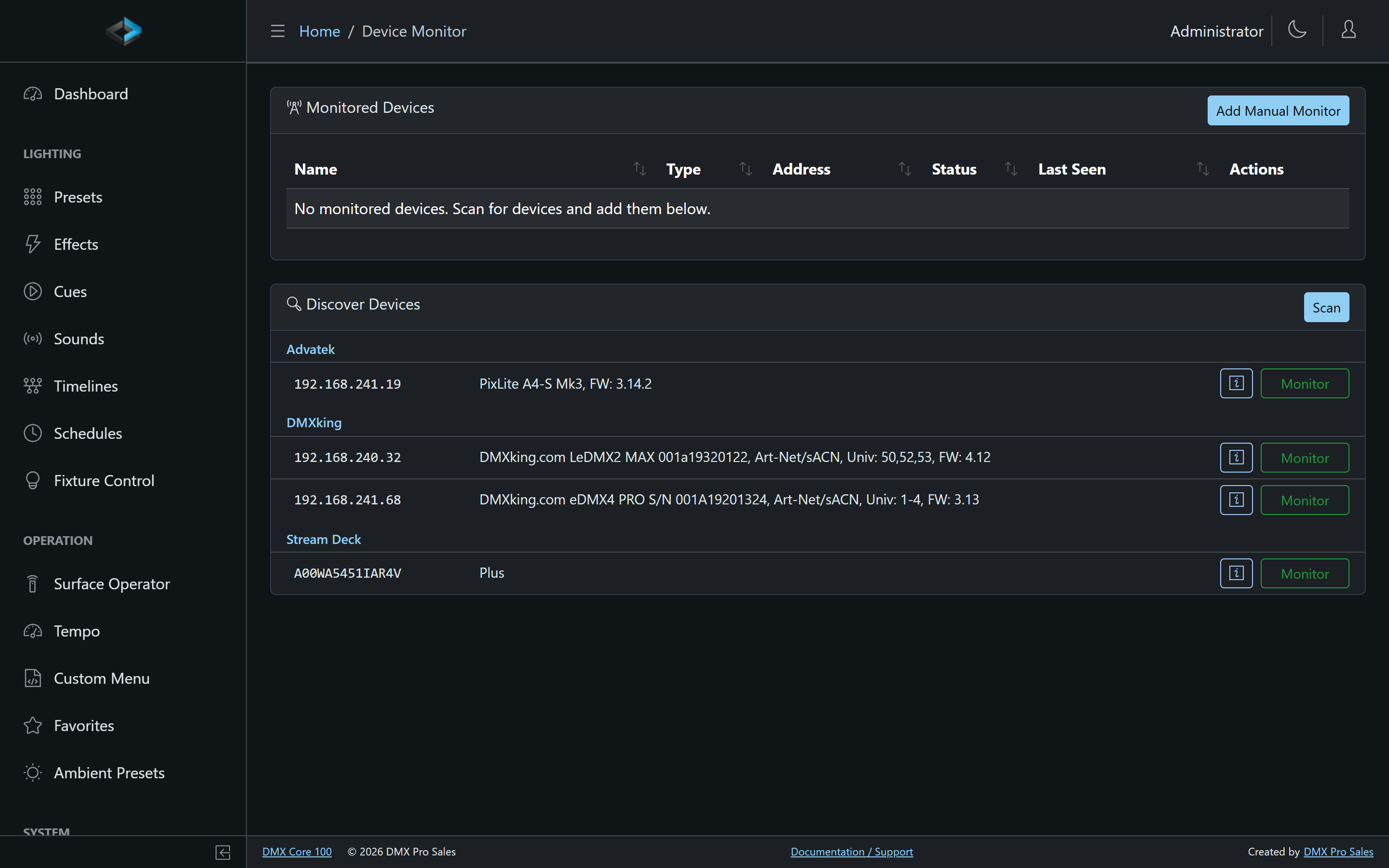Monitor the eDMX4 PRO device
The width and height of the screenshot is (1389, 868).
pyautogui.click(x=1304, y=500)
